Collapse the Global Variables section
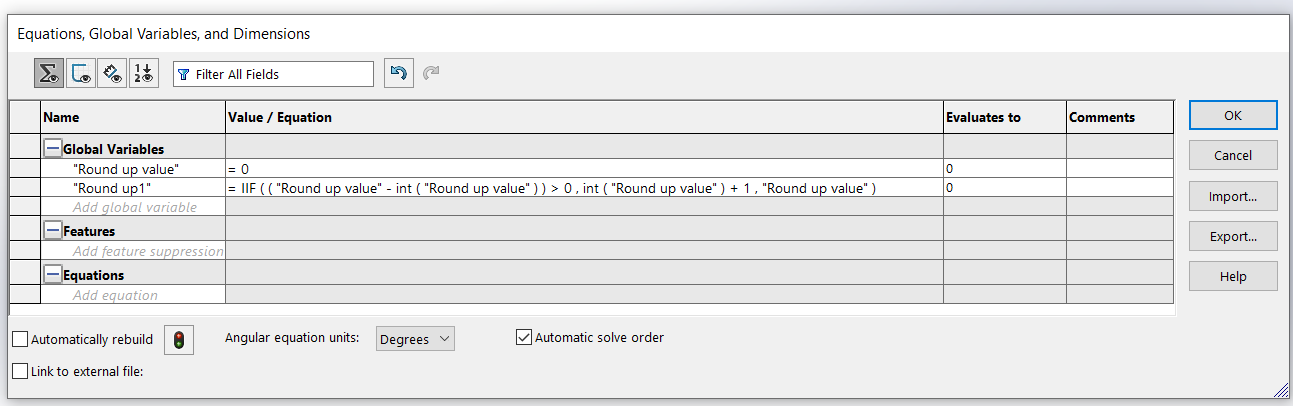 pyautogui.click(x=53, y=149)
